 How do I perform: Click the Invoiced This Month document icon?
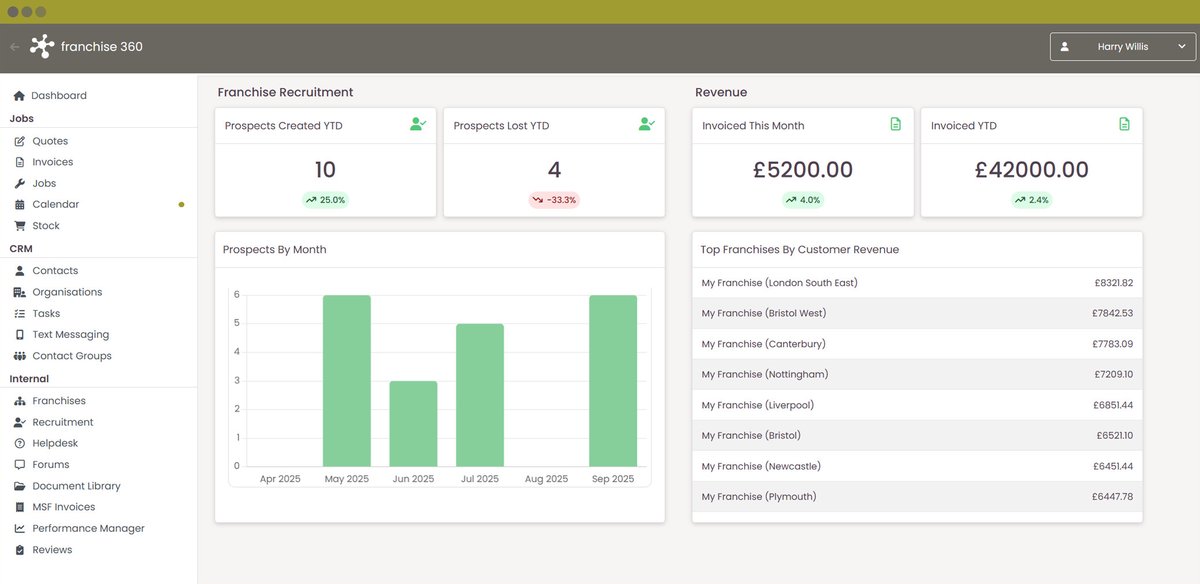tap(895, 125)
